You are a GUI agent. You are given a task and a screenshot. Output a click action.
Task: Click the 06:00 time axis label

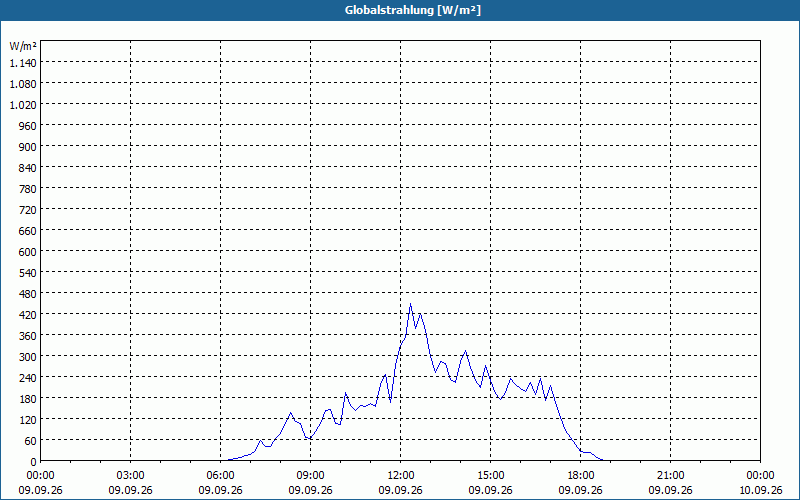(x=220, y=476)
